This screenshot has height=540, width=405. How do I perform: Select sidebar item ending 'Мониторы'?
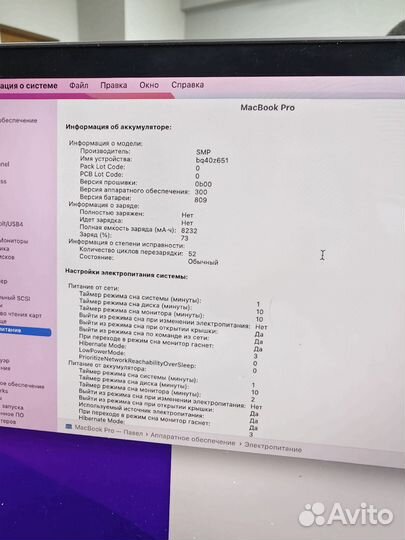tap(14, 241)
